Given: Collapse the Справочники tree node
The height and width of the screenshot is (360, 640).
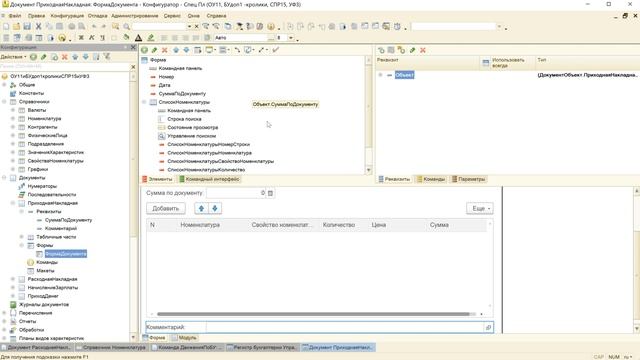Looking at the screenshot, I should click(x=4, y=102).
